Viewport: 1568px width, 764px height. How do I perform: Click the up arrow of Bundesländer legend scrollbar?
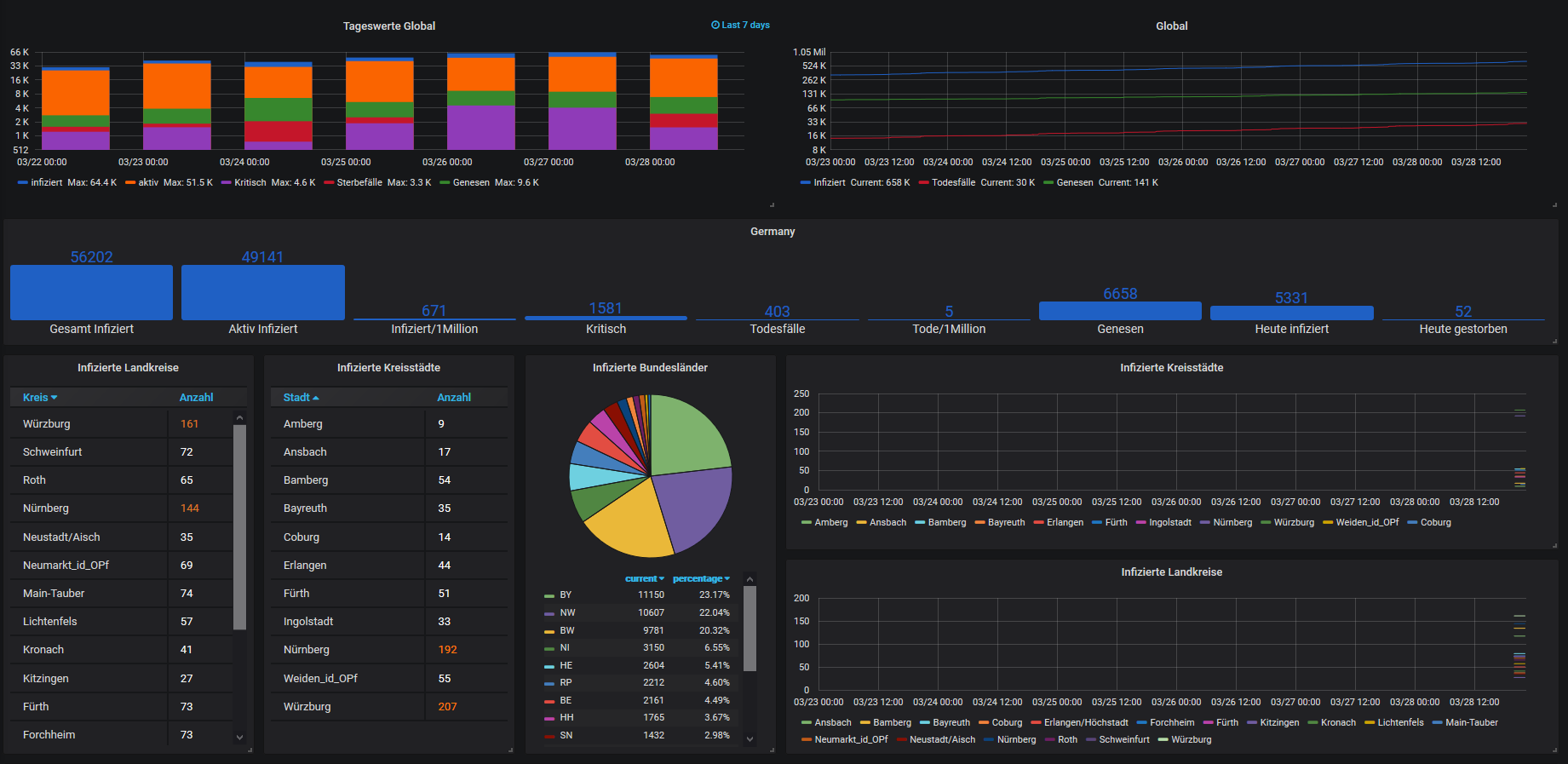[750, 579]
